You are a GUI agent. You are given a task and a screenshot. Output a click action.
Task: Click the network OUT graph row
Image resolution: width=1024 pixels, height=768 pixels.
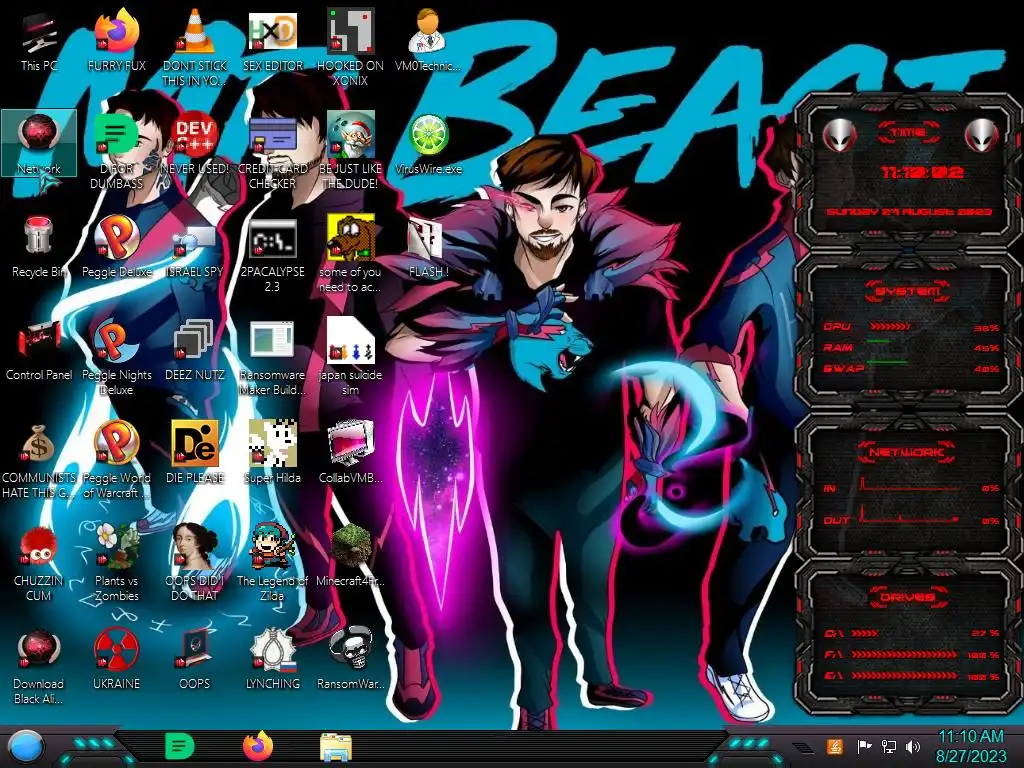[910, 518]
